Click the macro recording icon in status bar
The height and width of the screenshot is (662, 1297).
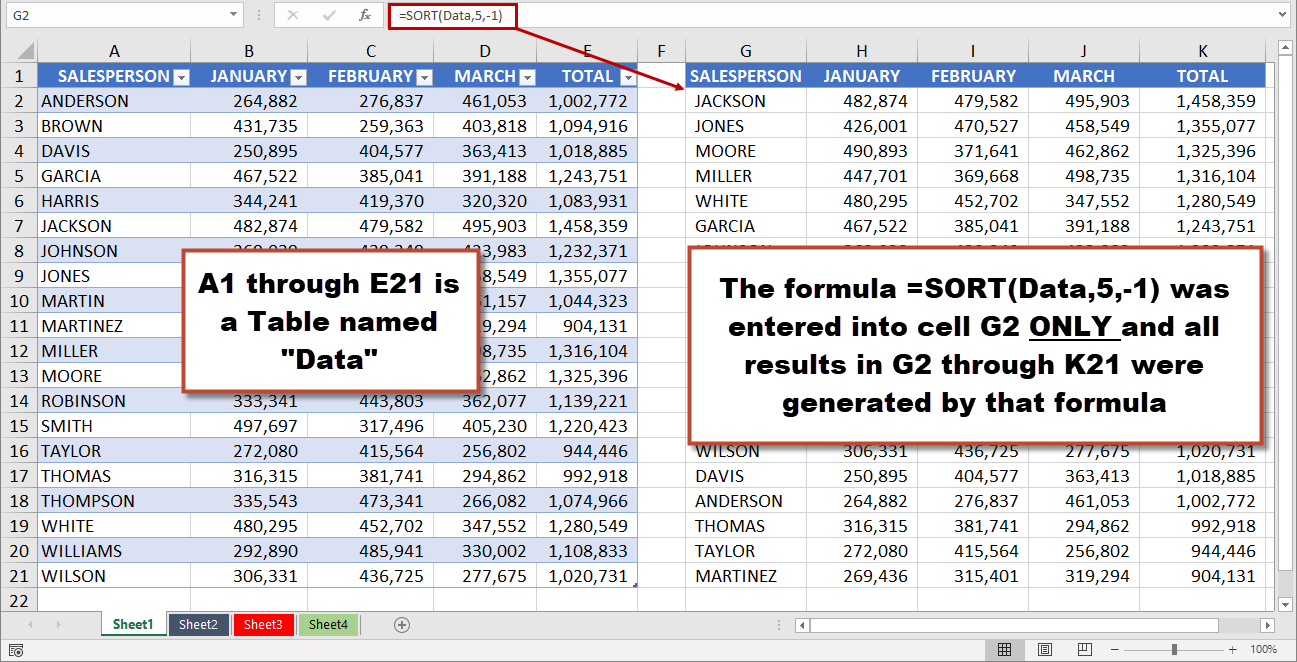(x=16, y=649)
